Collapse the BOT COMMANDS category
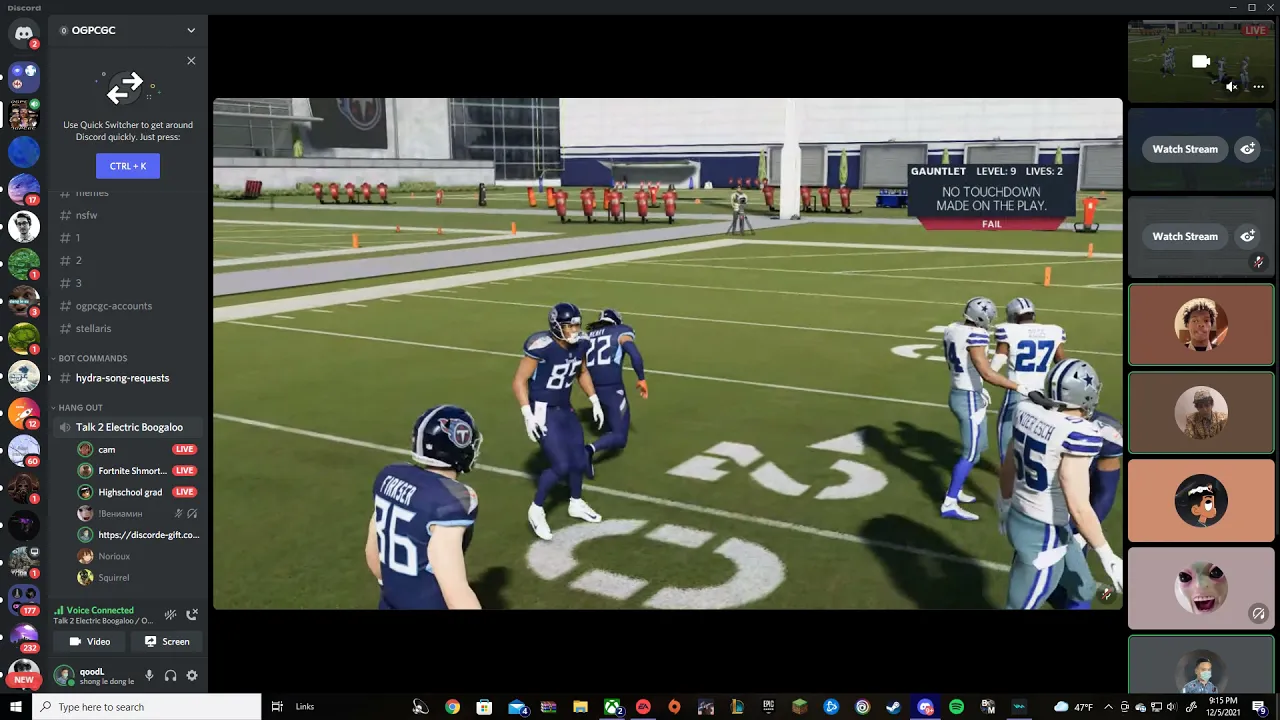Viewport: 1280px width, 720px height. click(92, 358)
